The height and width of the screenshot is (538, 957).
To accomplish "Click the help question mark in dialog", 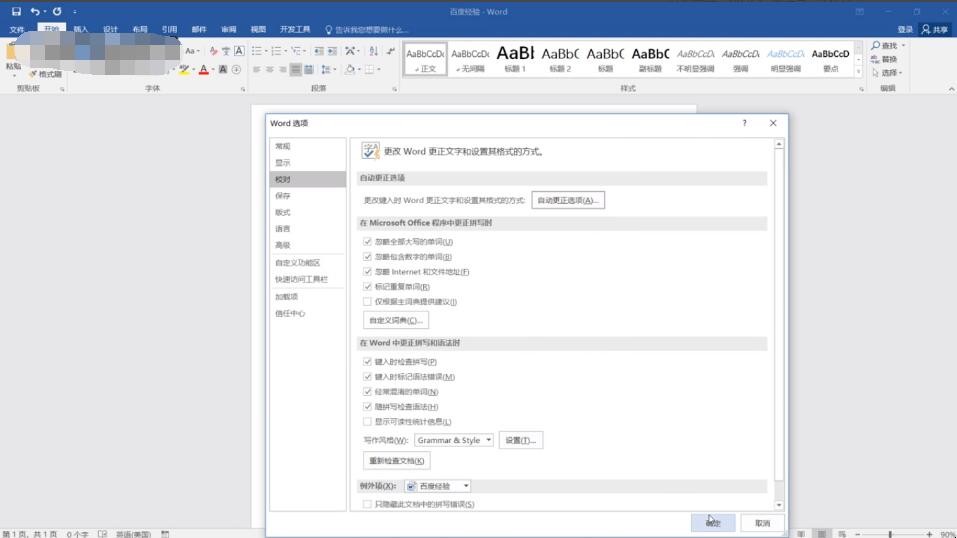I will [744, 123].
